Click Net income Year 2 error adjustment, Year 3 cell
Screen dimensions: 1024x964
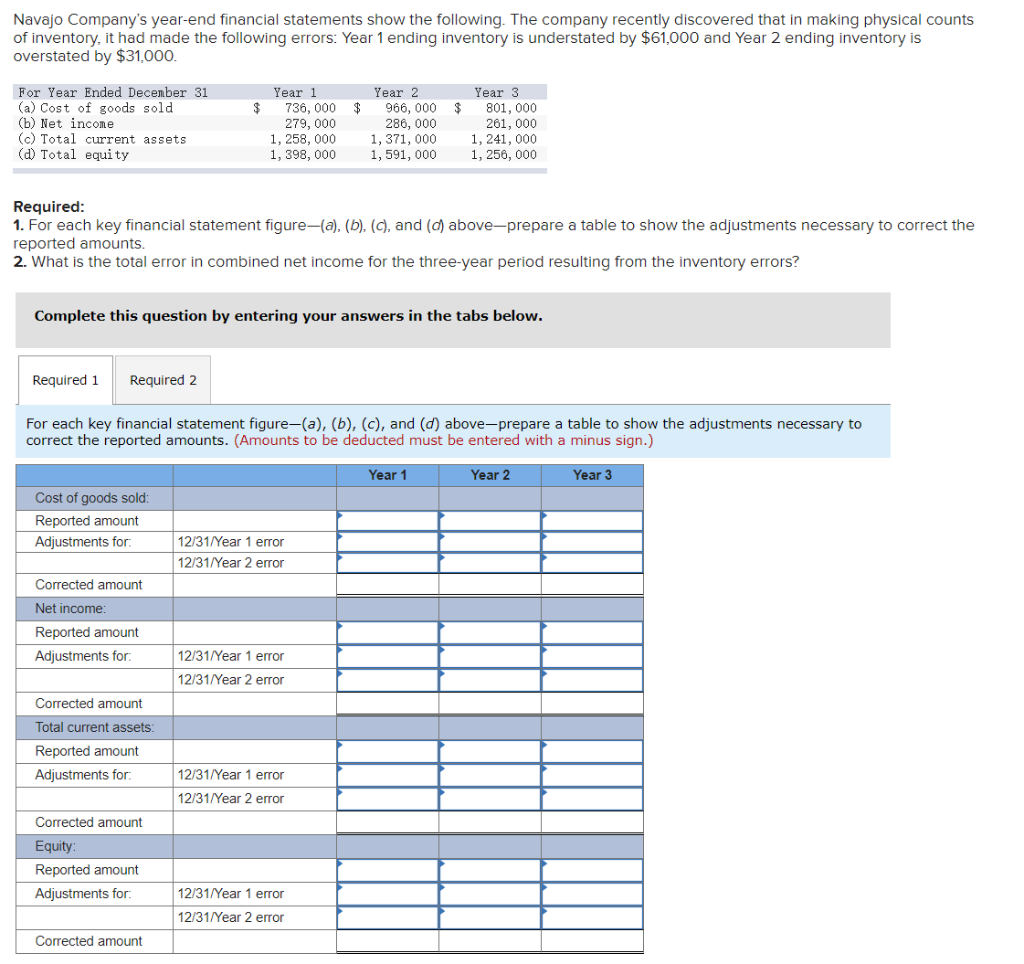coord(592,680)
